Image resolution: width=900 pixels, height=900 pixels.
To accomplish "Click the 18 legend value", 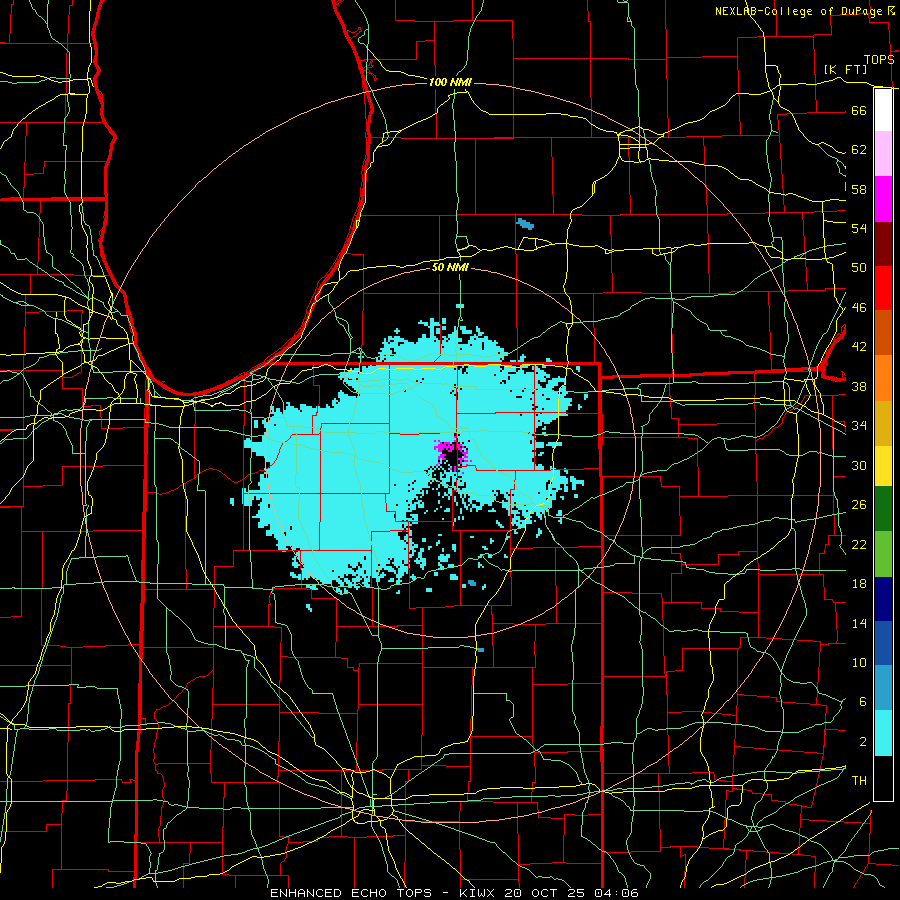I will [859, 584].
